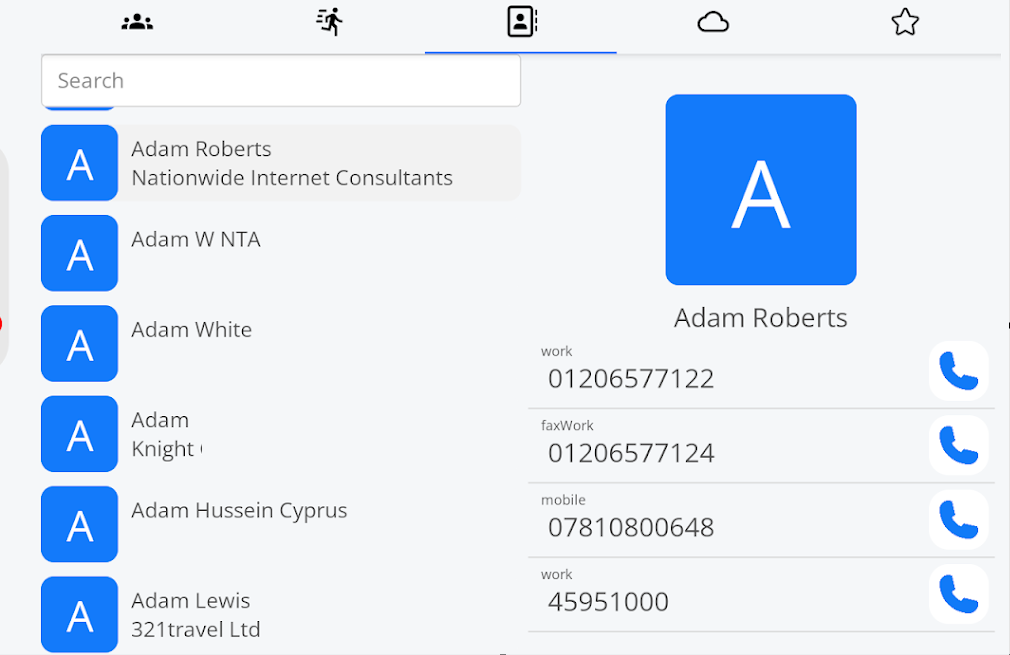Call work number 45951000
This screenshot has height=655, width=1010.
(x=958, y=594)
